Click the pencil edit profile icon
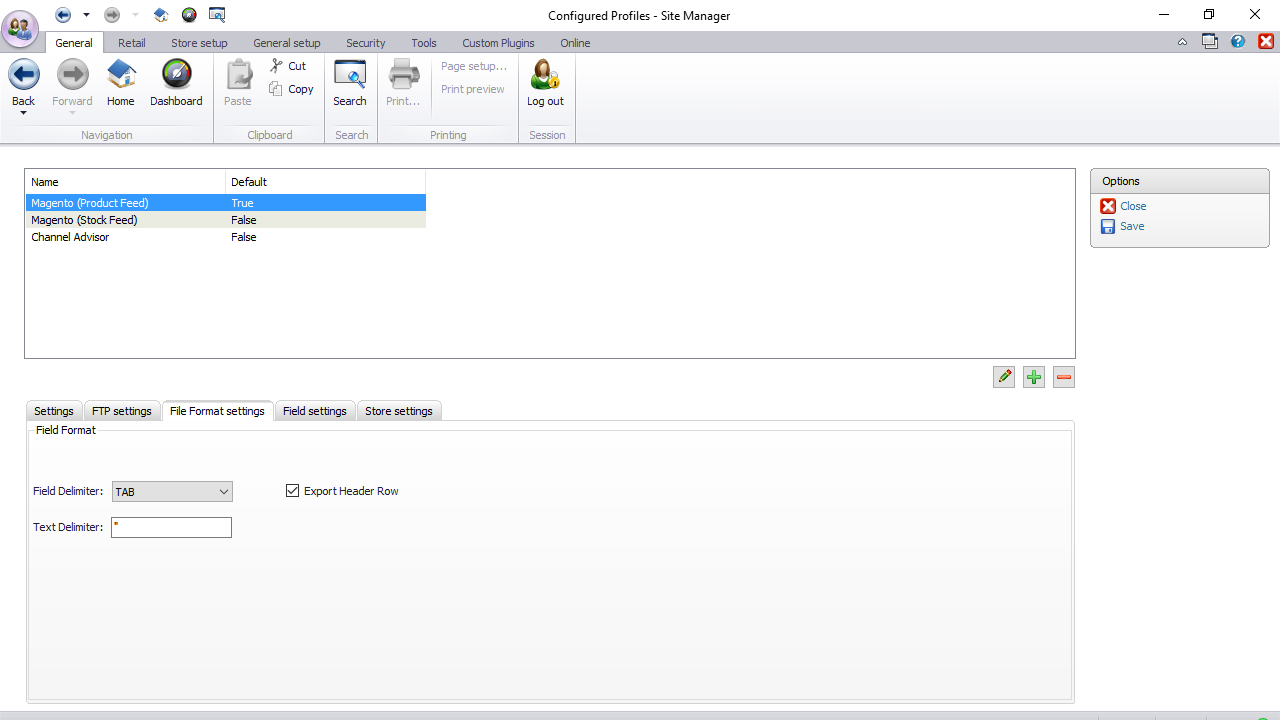Image resolution: width=1280 pixels, height=720 pixels. [x=1004, y=377]
